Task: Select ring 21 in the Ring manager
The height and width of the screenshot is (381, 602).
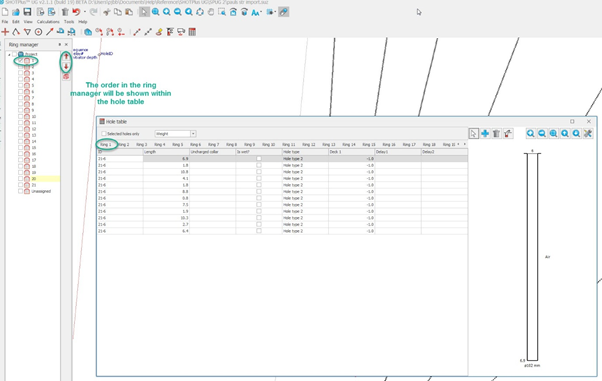Action: click(34, 185)
